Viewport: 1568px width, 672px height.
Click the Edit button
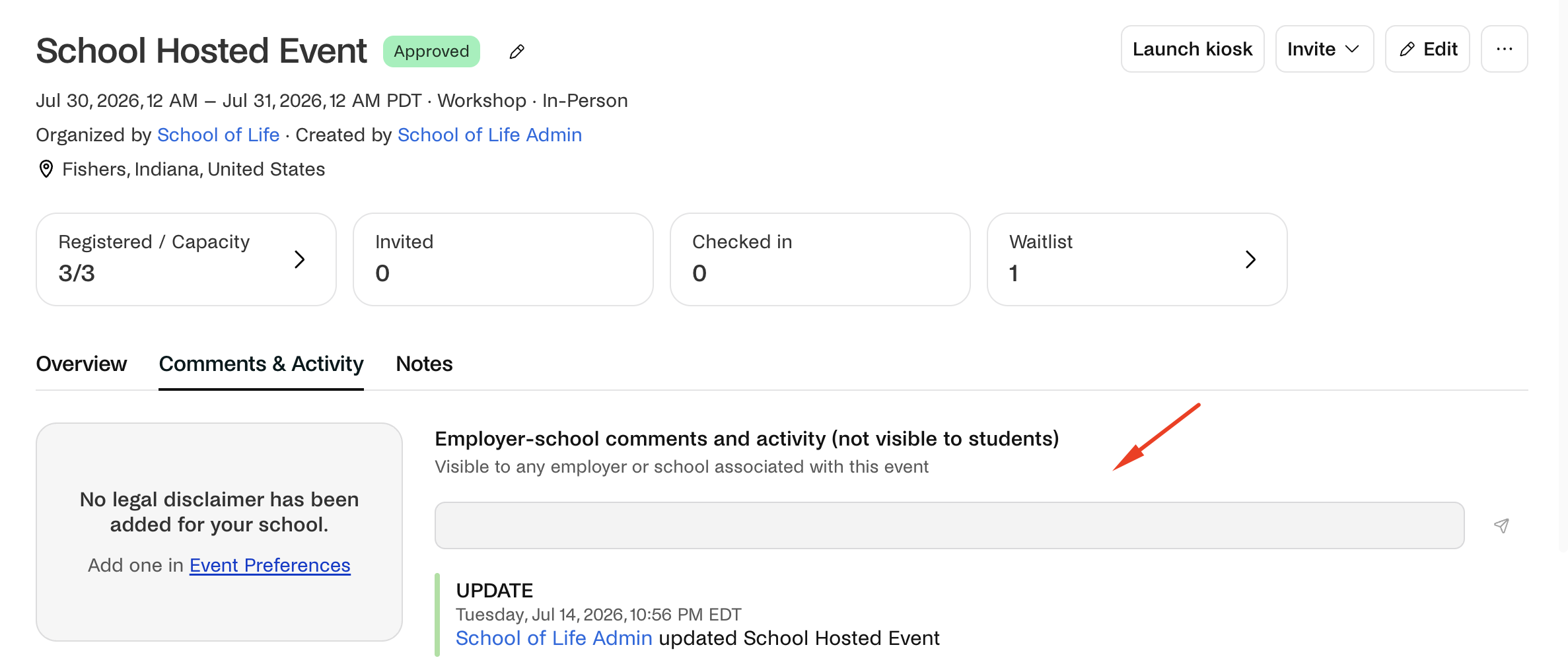1427,49
